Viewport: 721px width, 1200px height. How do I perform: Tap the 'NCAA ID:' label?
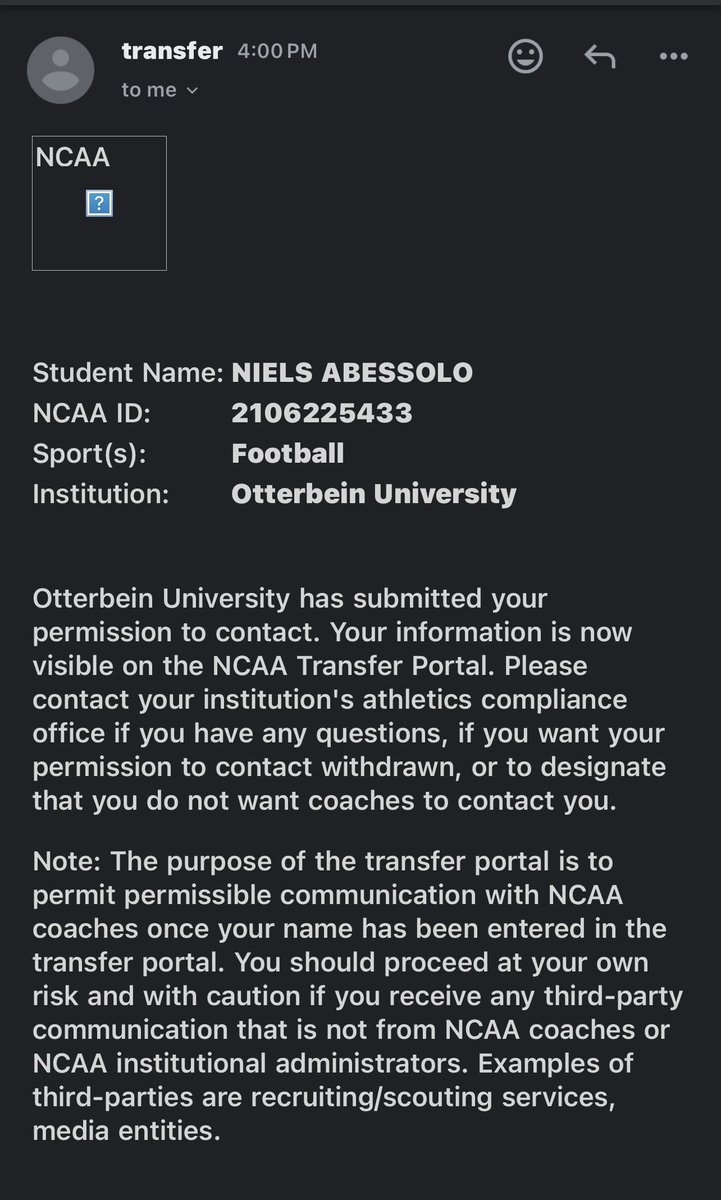pos(91,413)
